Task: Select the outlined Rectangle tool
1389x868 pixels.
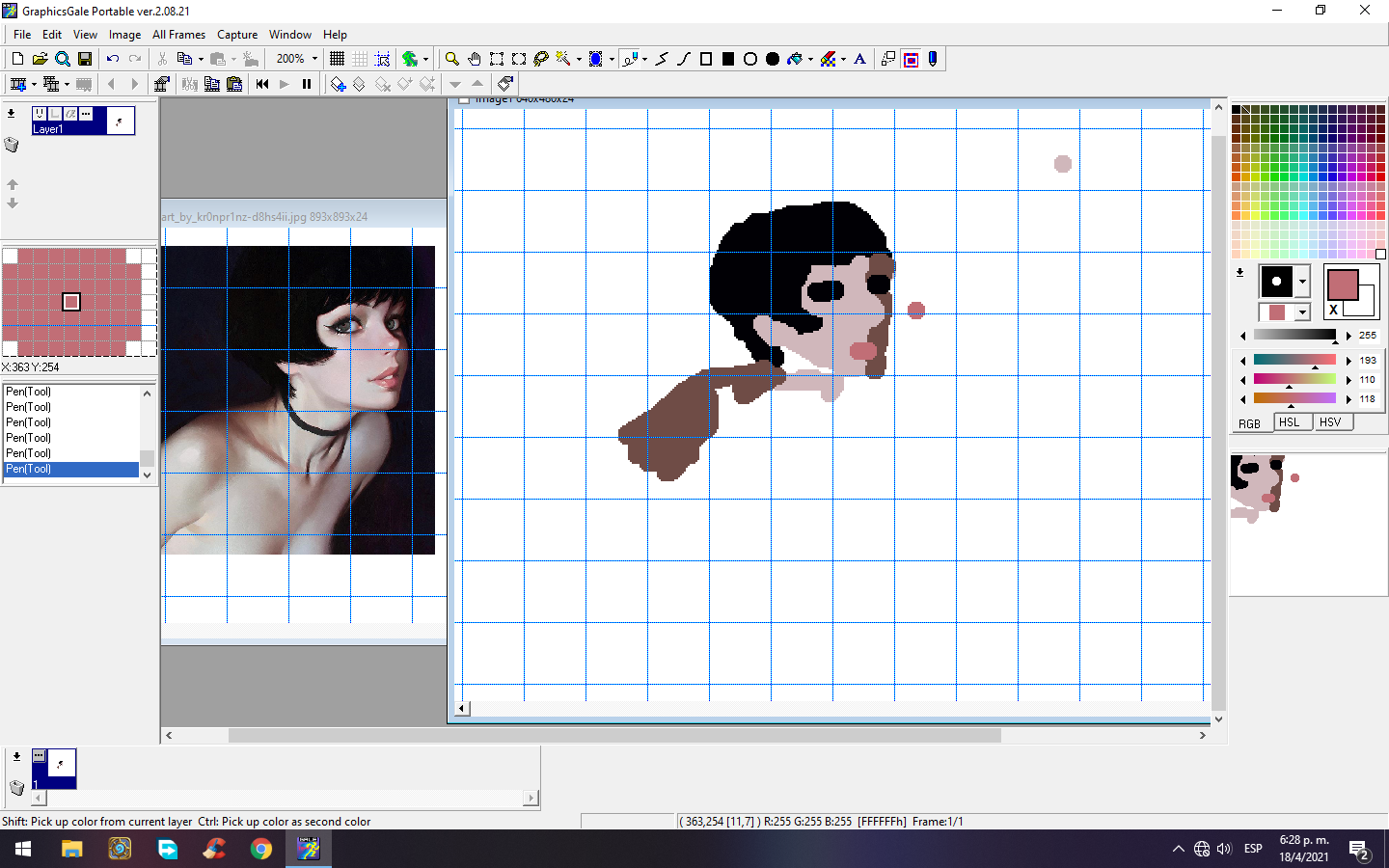Action: coord(706,59)
